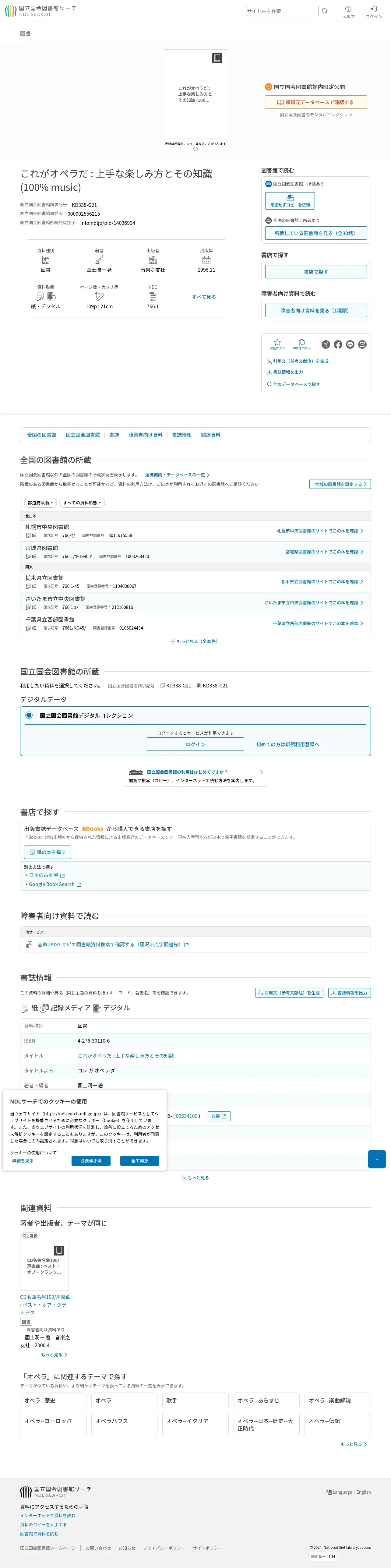Click the NDL Search logo in the header

point(40,11)
